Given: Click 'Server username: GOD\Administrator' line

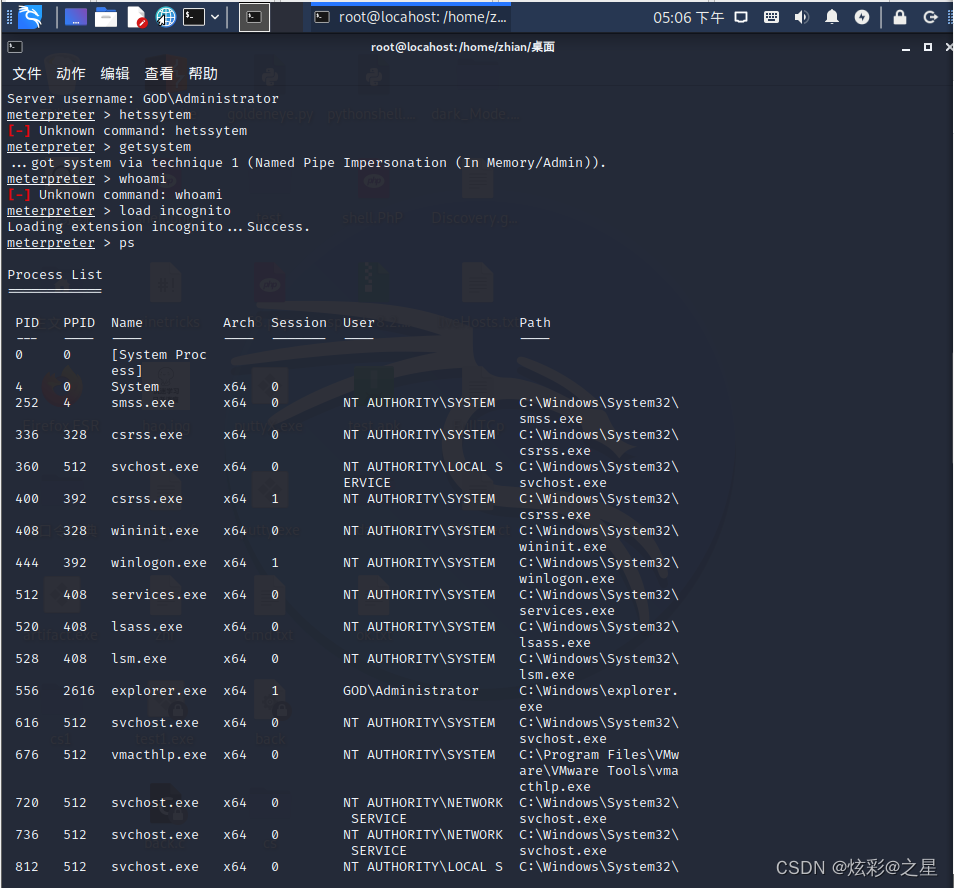Looking at the screenshot, I should [x=143, y=99].
